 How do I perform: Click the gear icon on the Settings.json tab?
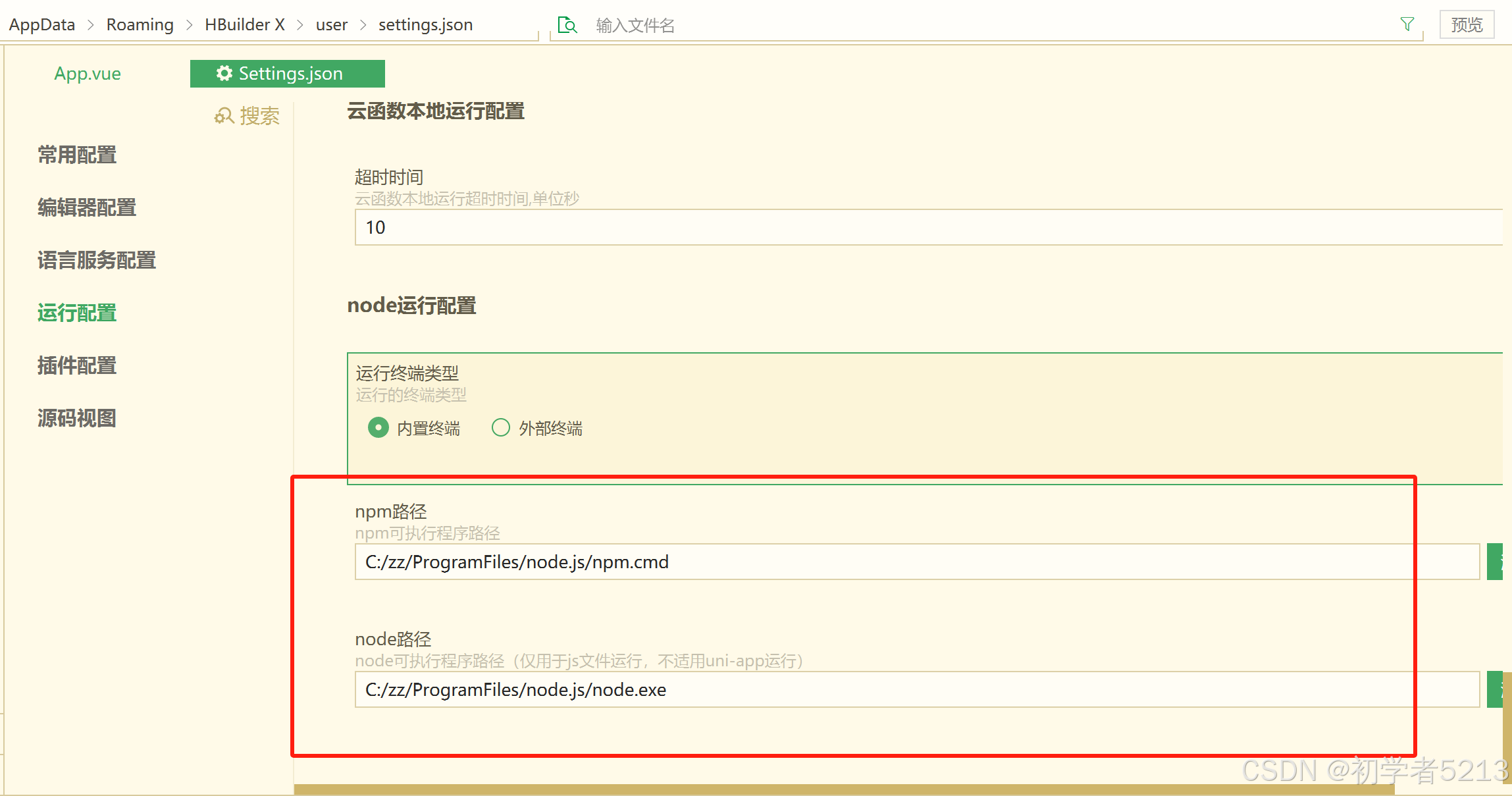click(x=224, y=73)
